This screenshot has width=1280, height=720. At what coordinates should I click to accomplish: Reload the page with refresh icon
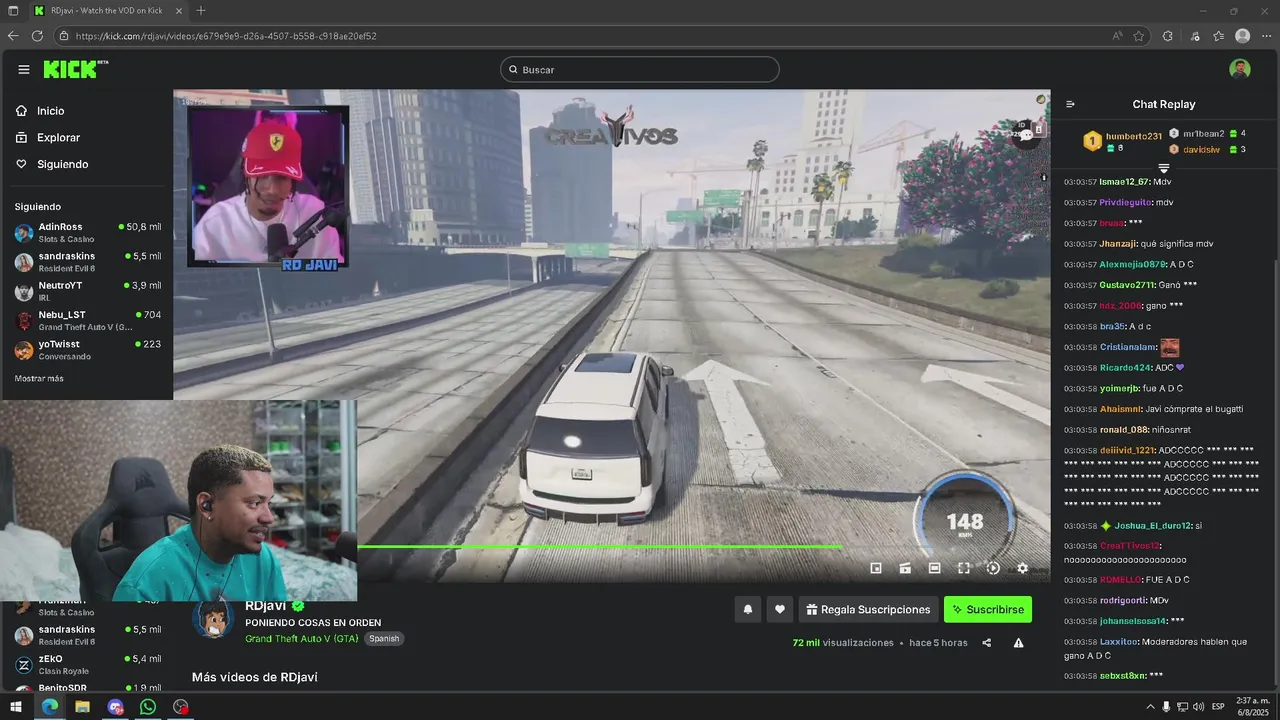coord(37,36)
